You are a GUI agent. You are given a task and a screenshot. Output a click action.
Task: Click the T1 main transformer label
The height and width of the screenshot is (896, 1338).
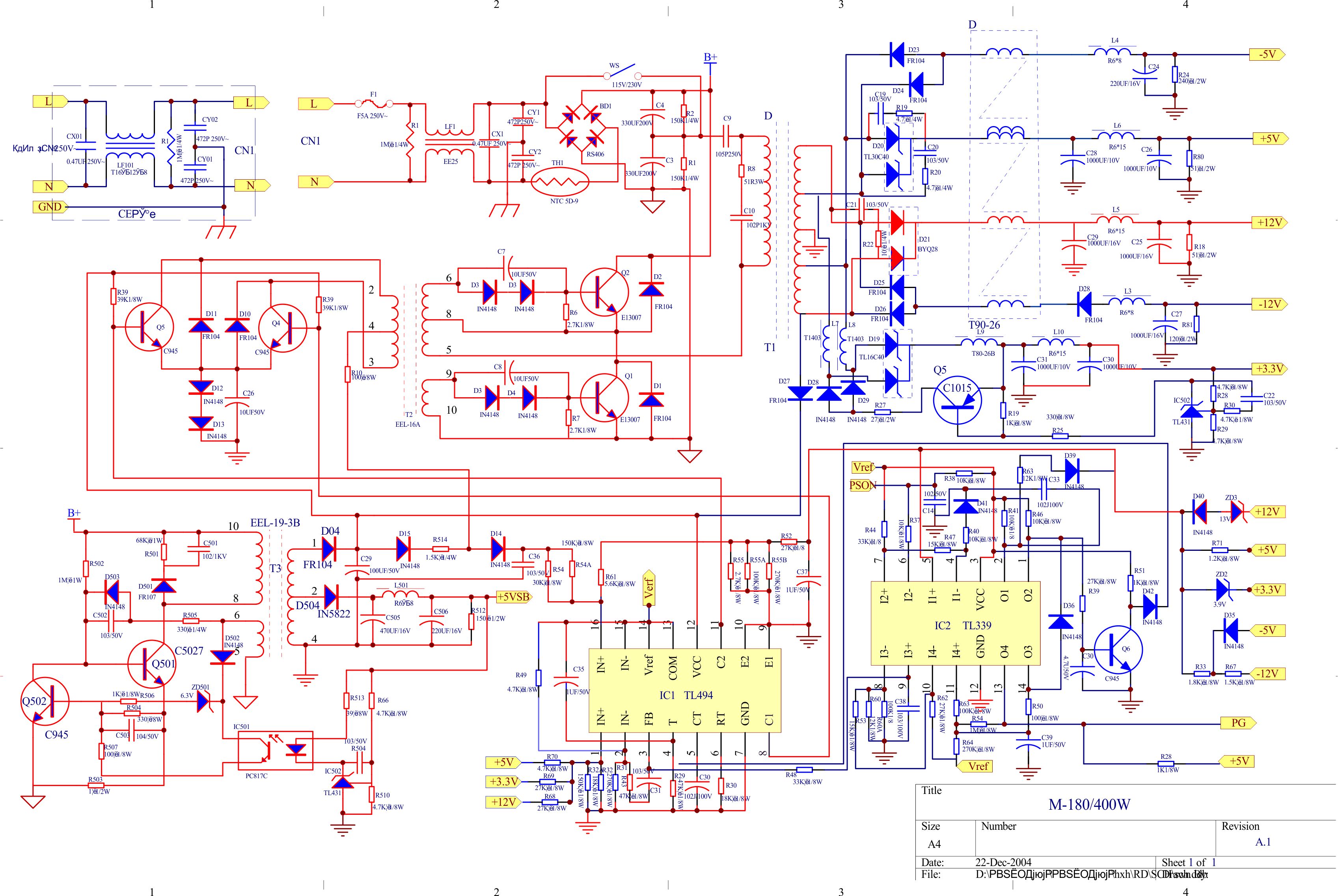[770, 347]
